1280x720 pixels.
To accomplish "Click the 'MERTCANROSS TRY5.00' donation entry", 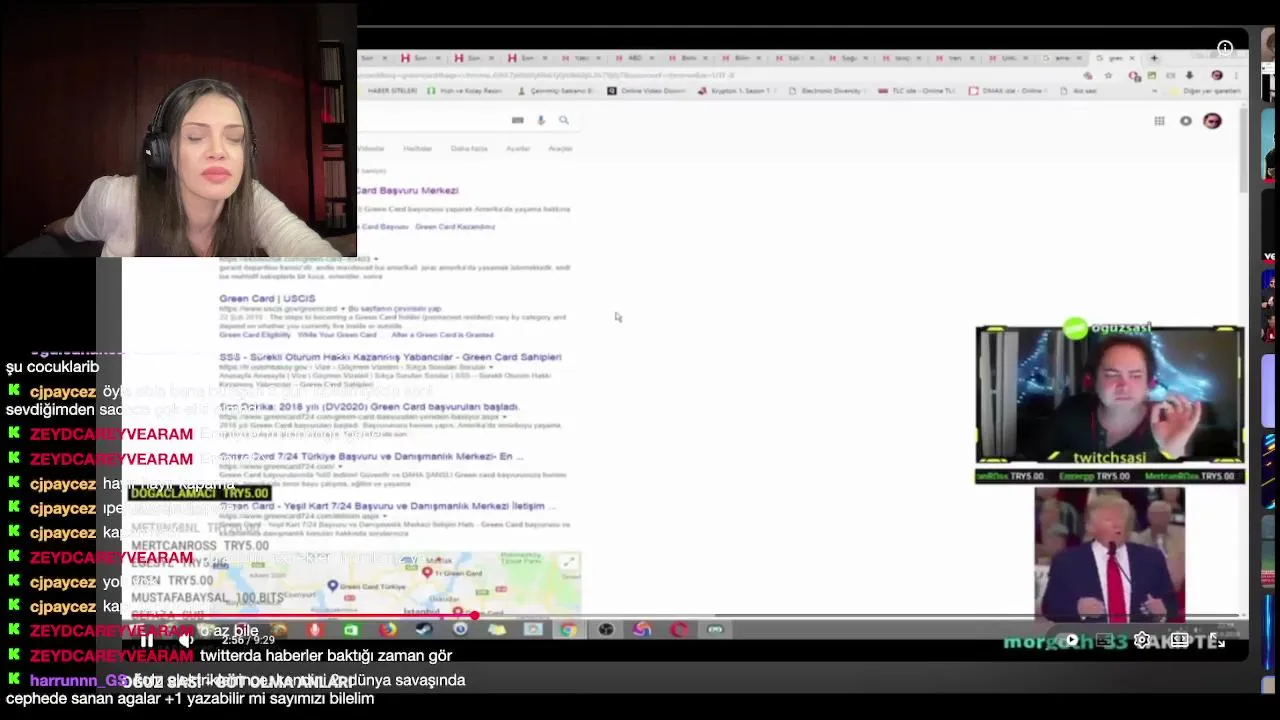I will pos(200,546).
